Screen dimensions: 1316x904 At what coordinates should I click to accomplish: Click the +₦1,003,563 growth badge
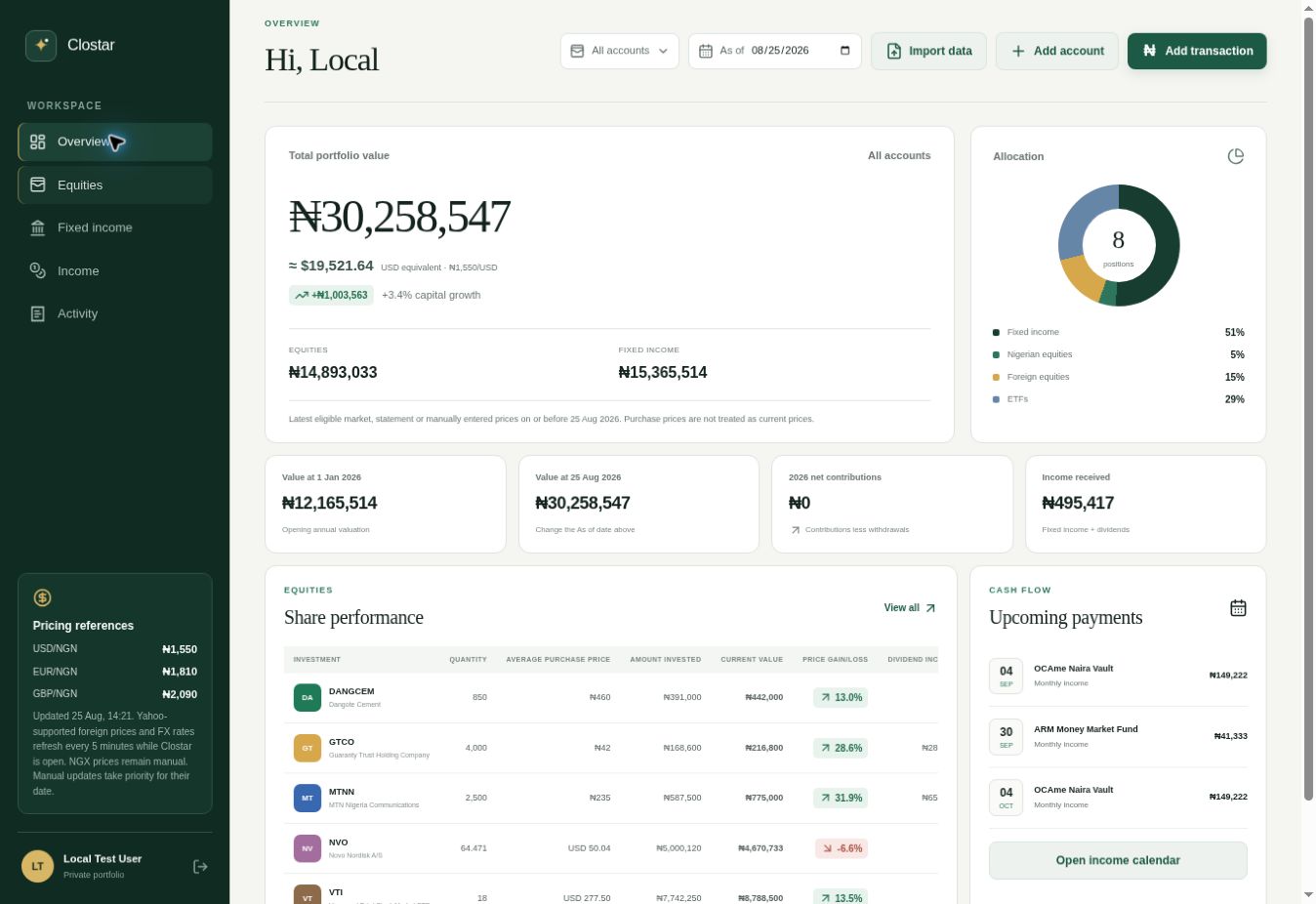(331, 295)
